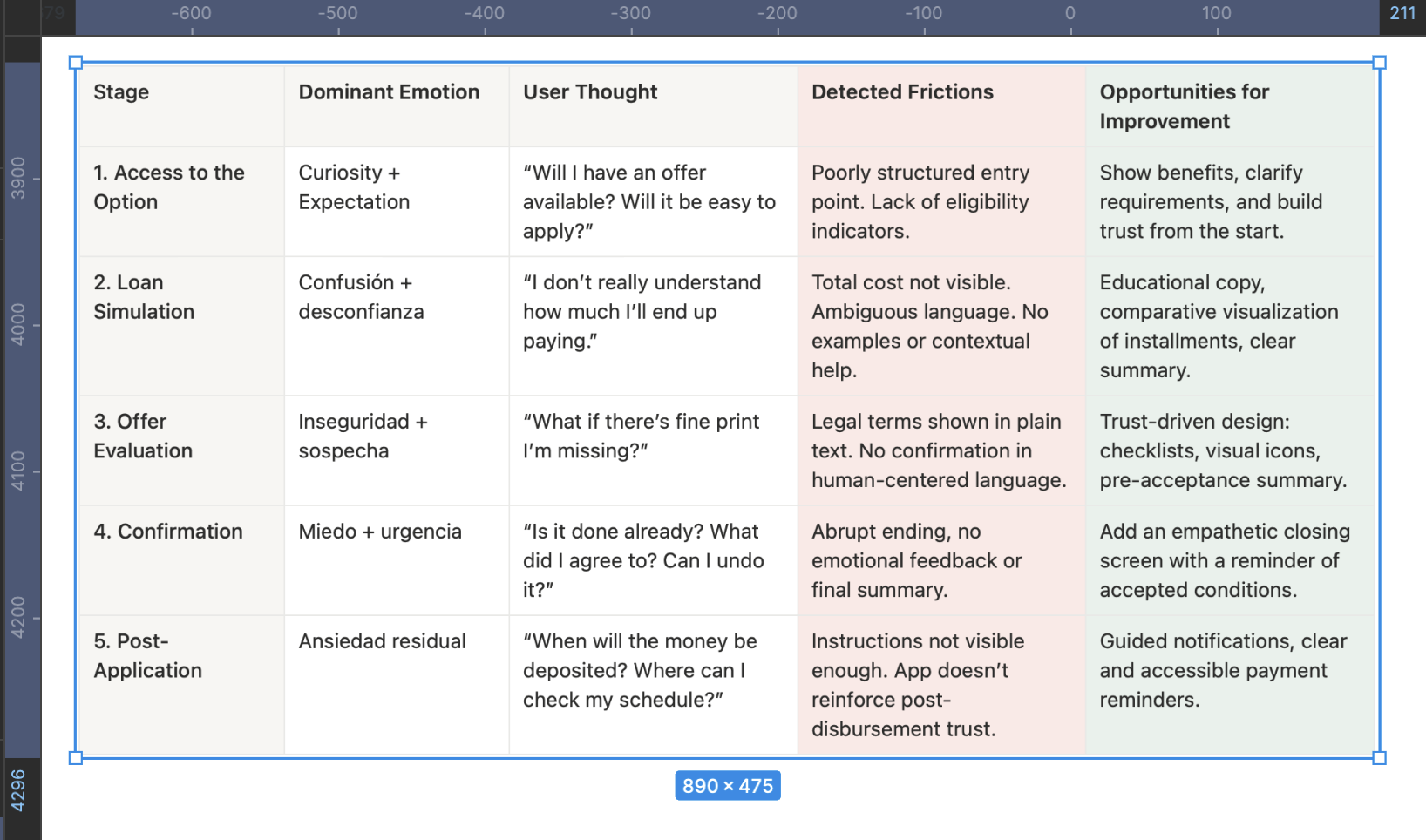The image size is (1426, 840).
Task: Click the top-left selection resize handle
Action: [x=76, y=63]
